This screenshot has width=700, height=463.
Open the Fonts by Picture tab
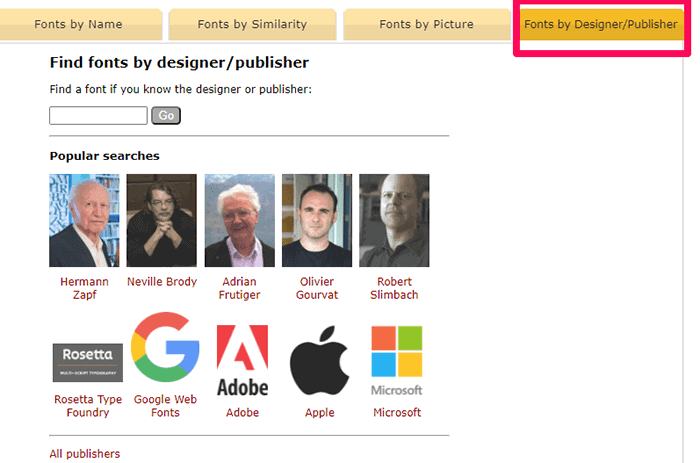coord(426,24)
